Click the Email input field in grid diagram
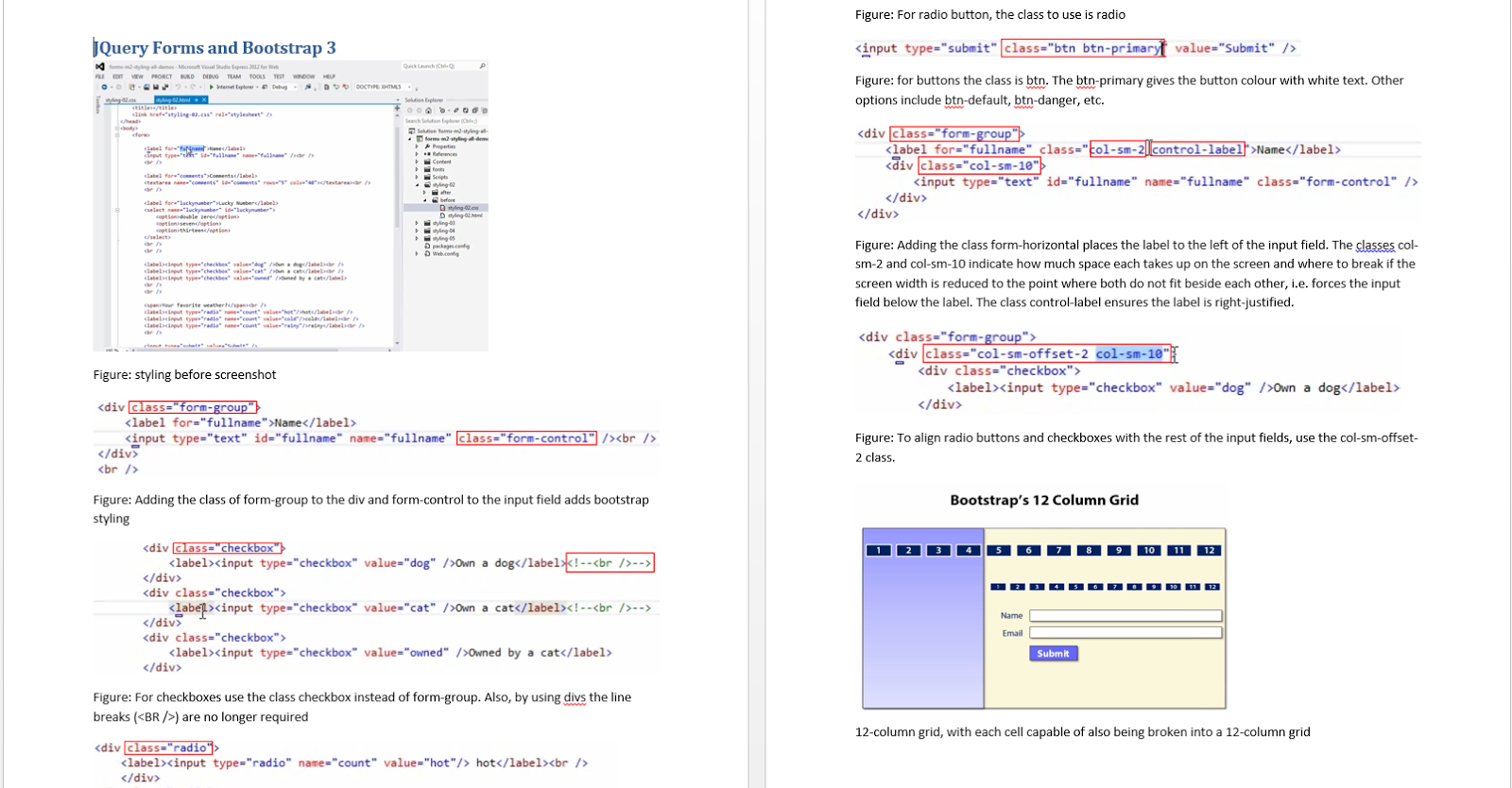 (x=1125, y=633)
